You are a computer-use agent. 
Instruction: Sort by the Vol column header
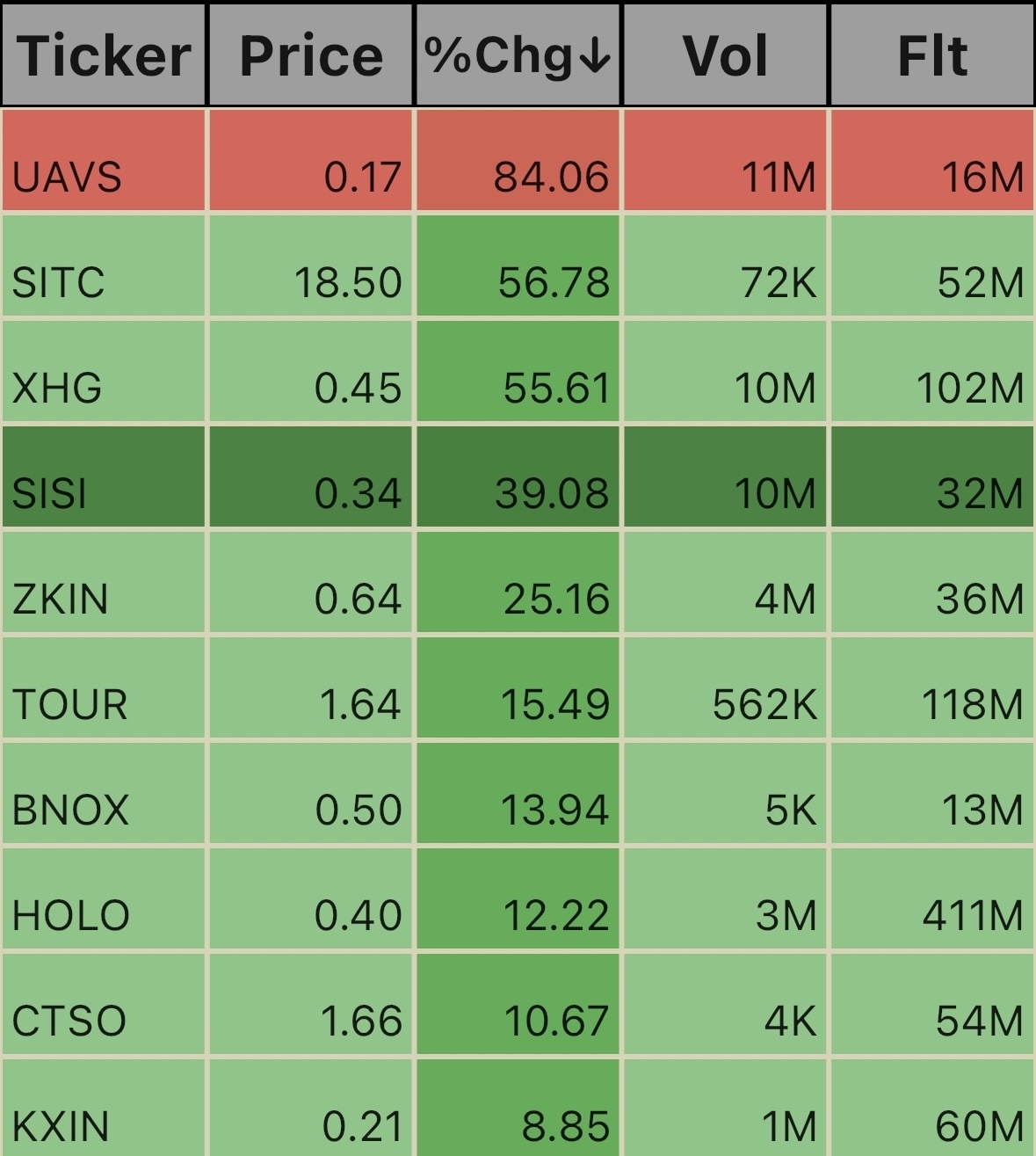pyautogui.click(x=725, y=55)
